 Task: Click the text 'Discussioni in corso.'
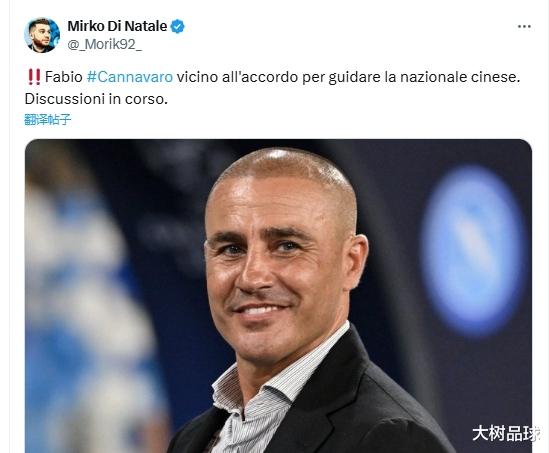tap(96, 99)
